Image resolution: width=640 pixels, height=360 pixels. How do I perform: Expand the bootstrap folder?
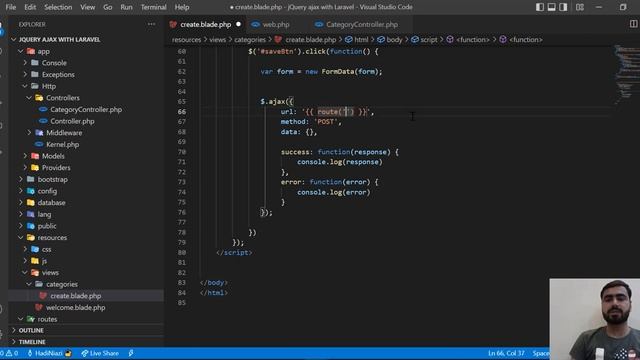(52, 179)
